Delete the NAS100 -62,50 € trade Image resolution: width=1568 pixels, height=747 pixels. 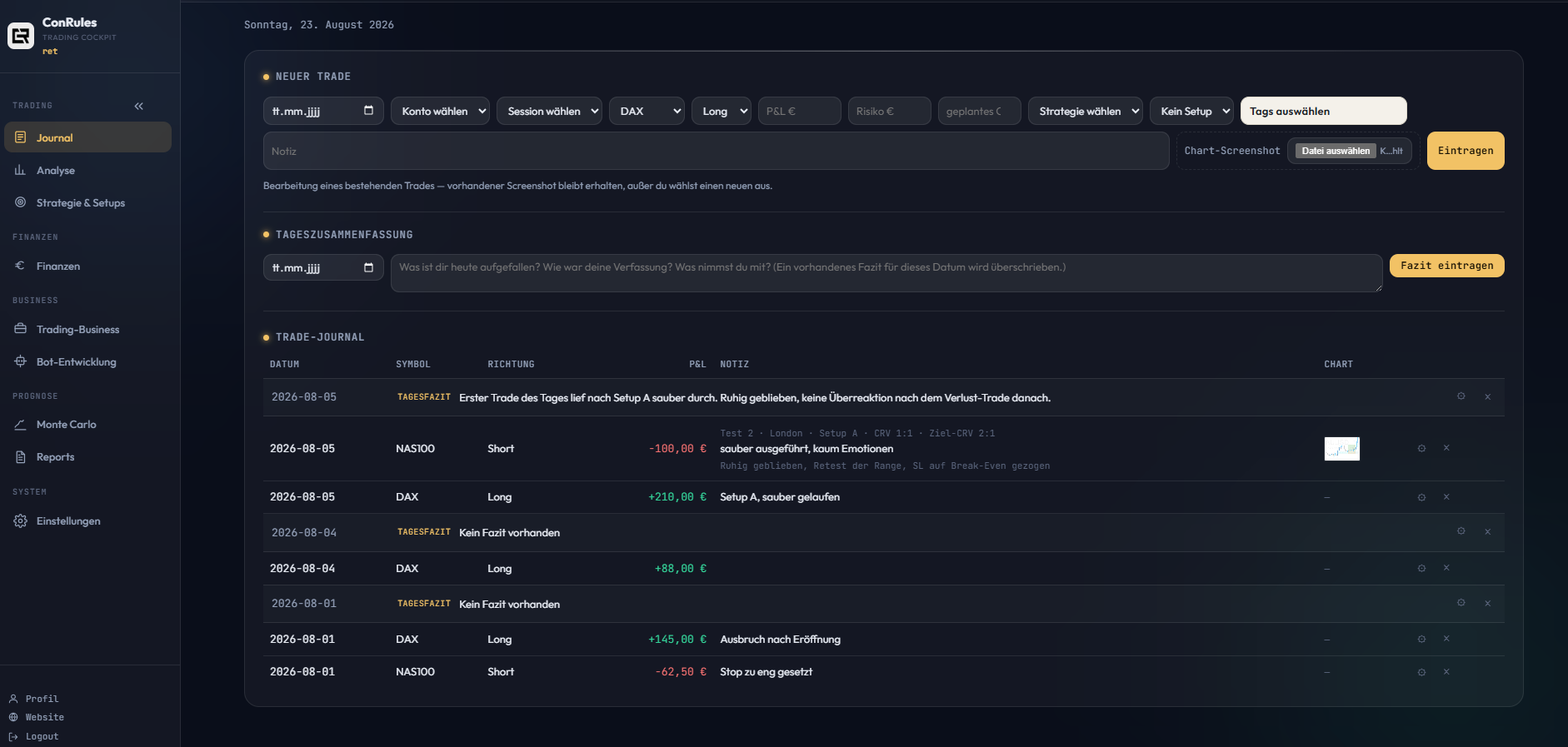point(1446,672)
